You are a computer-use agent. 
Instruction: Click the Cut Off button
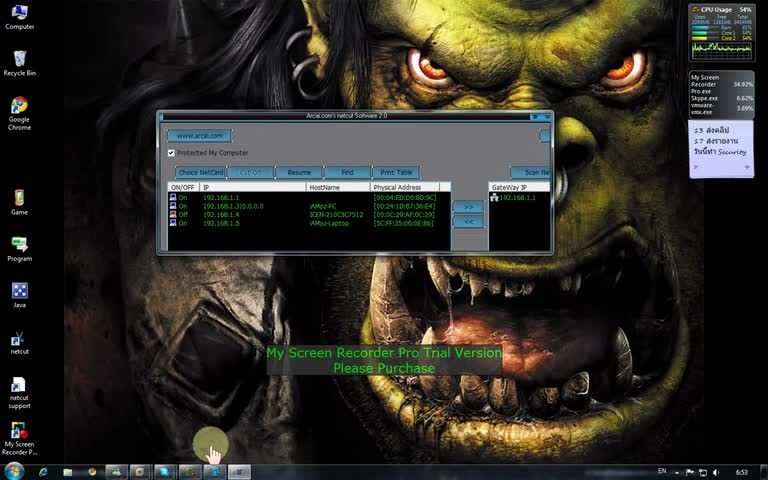click(250, 172)
